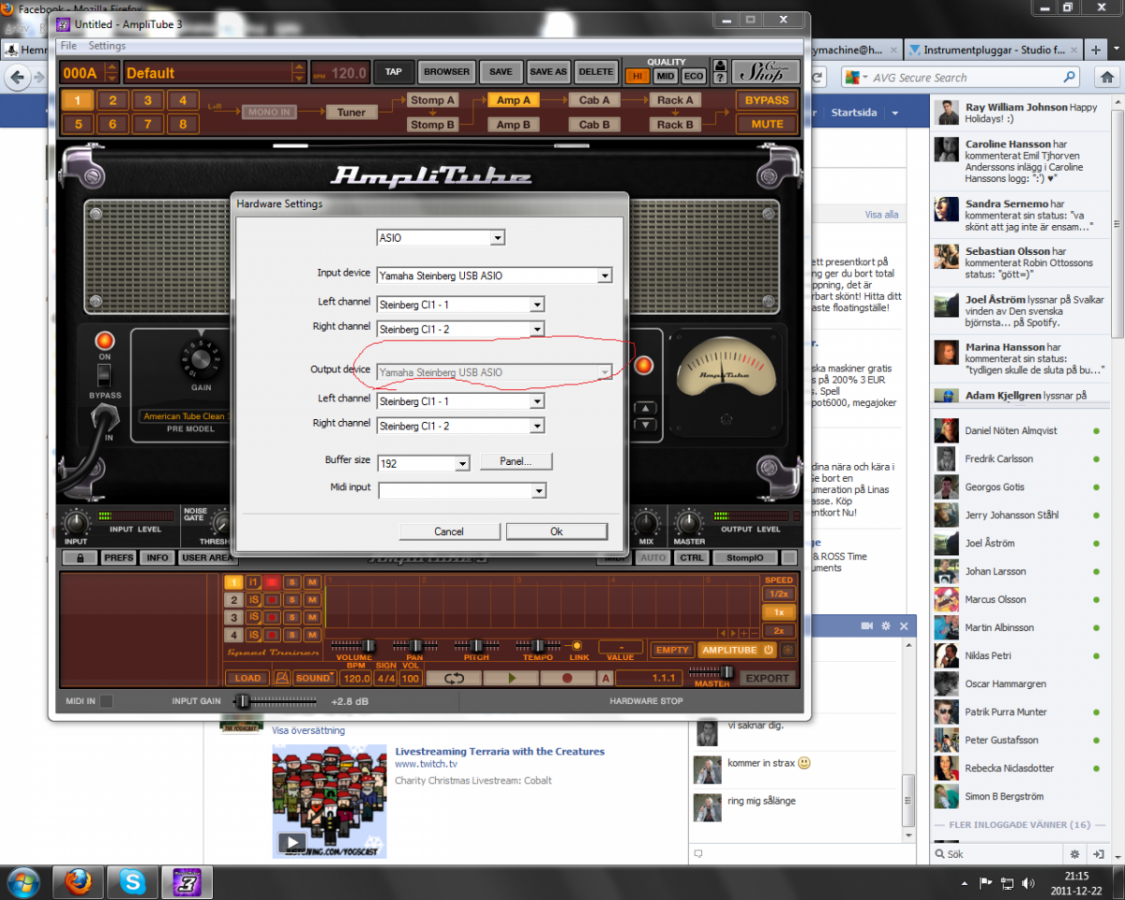This screenshot has height=900, width=1125.
Task: Open the Buffer size dropdown
Action: (462, 464)
